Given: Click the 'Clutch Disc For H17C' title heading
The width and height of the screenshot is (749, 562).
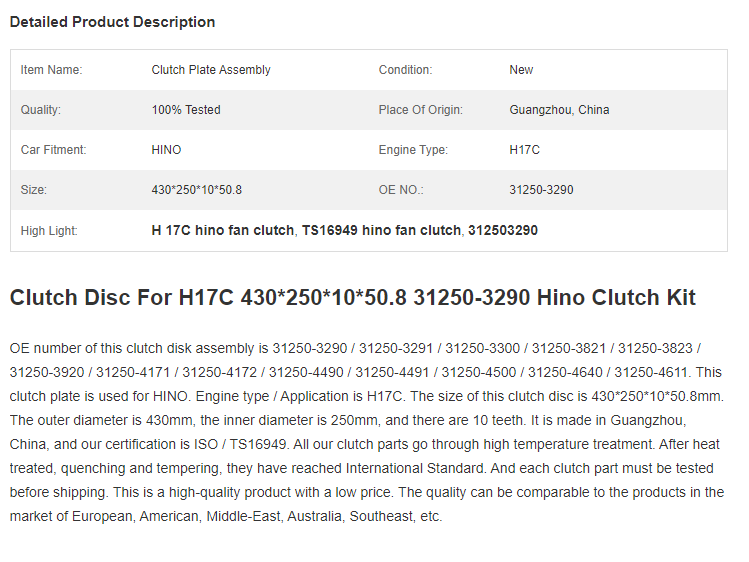Looking at the screenshot, I should (x=353, y=297).
